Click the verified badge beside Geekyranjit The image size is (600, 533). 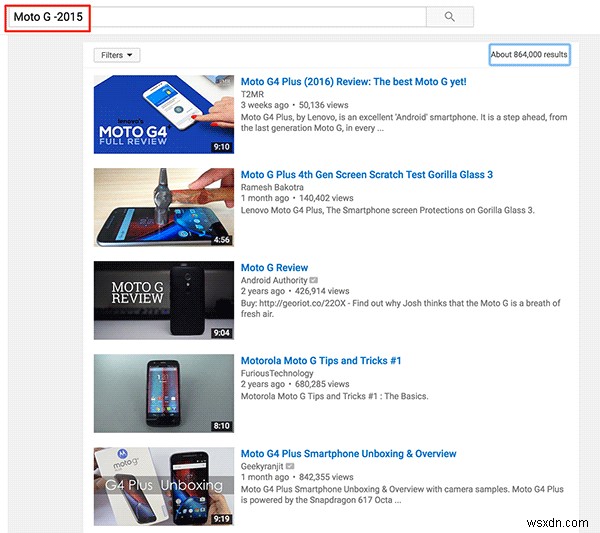tap(290, 466)
